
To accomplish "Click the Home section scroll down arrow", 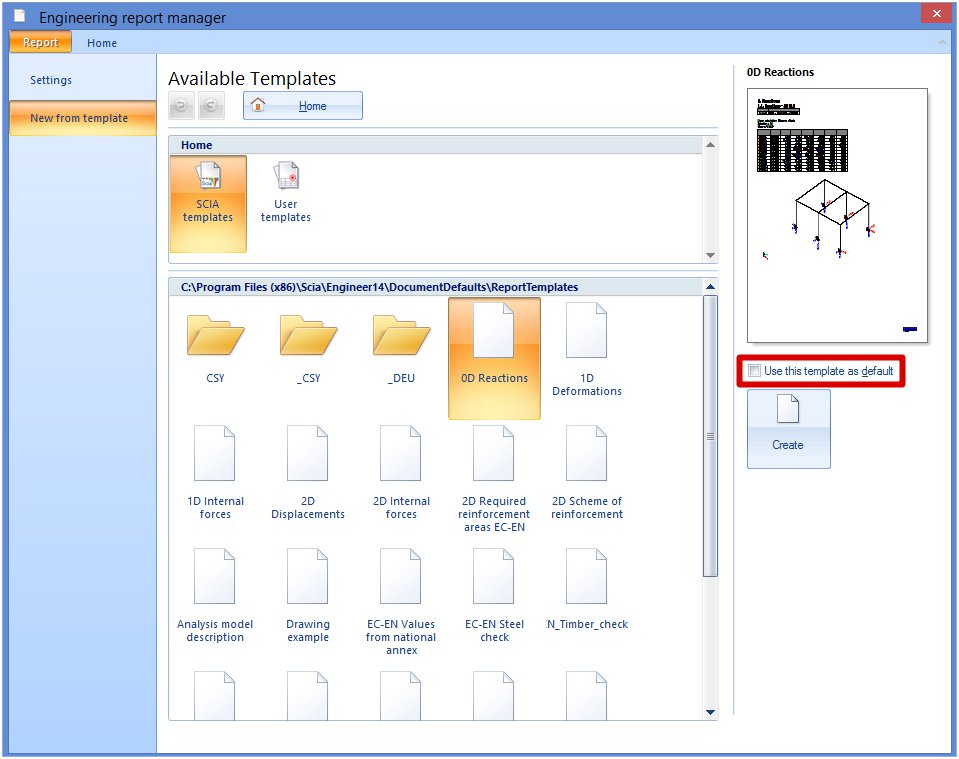I will (710, 255).
